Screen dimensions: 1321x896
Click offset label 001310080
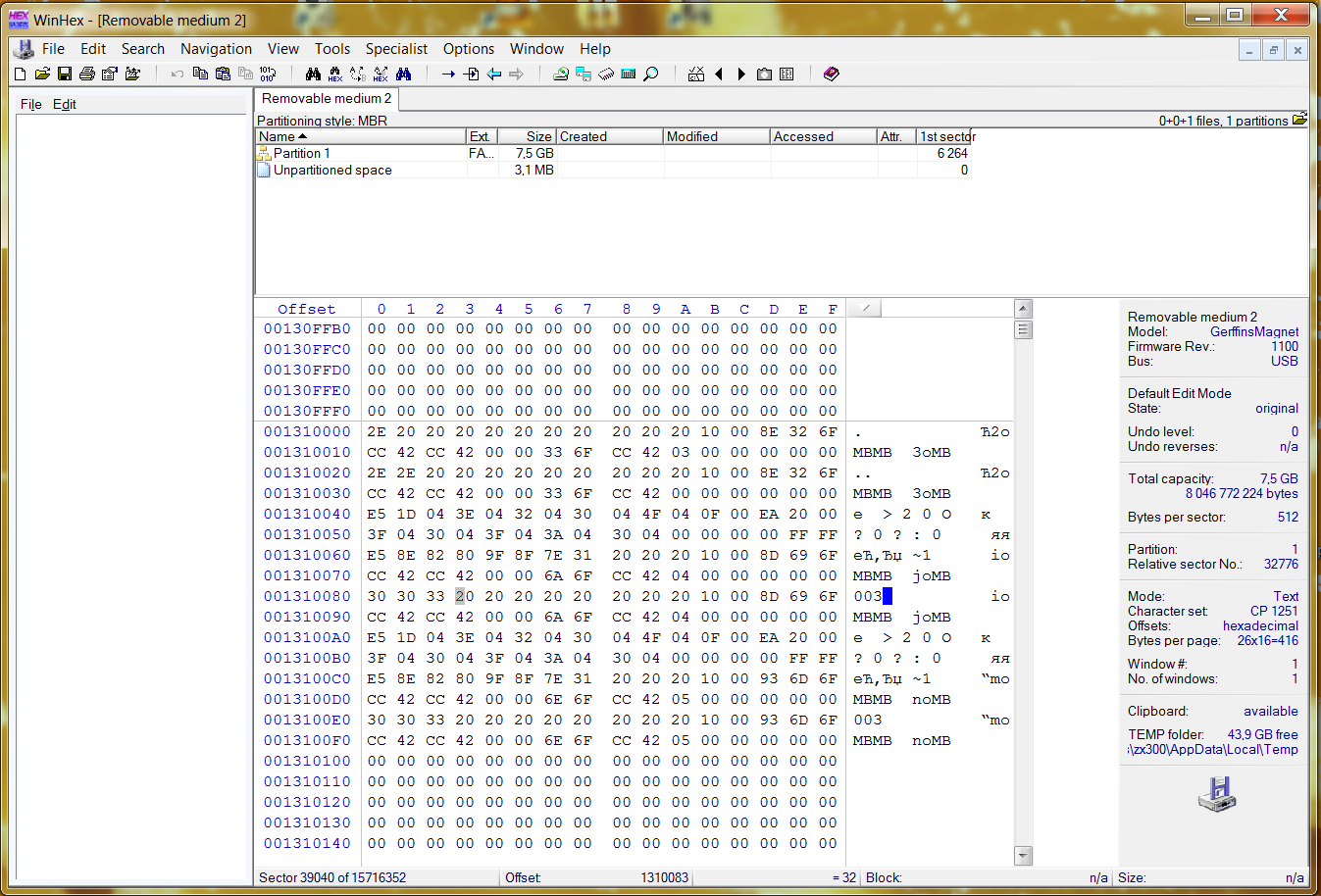pyautogui.click(x=307, y=596)
